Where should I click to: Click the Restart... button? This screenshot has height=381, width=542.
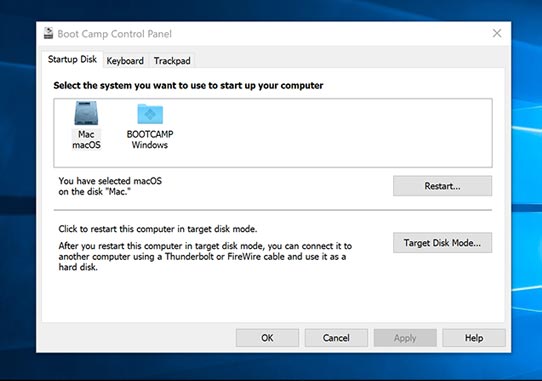pos(442,186)
